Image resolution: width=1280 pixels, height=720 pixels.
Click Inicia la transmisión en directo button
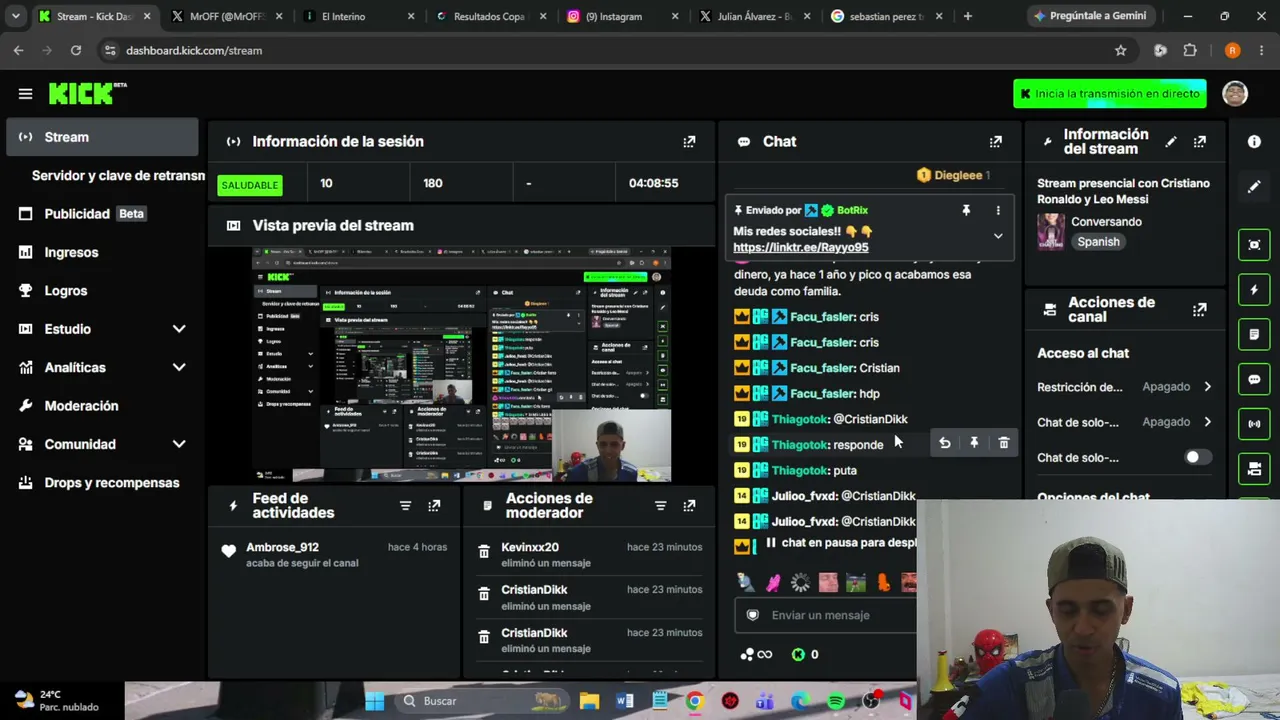click(1110, 94)
